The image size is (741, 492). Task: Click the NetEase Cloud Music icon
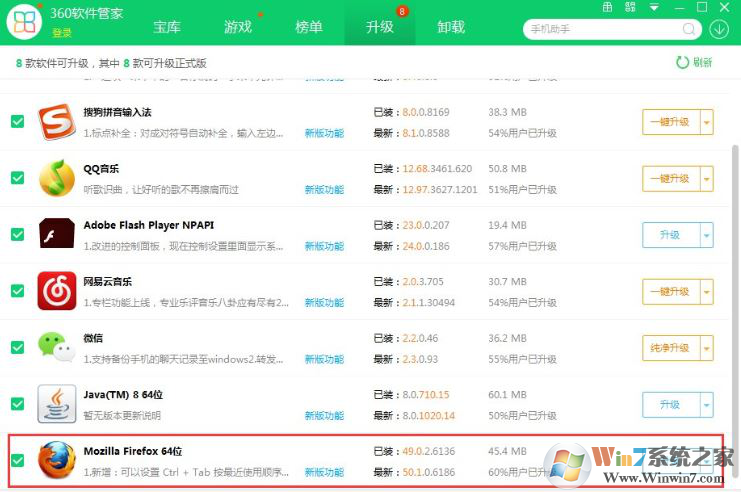(57, 291)
